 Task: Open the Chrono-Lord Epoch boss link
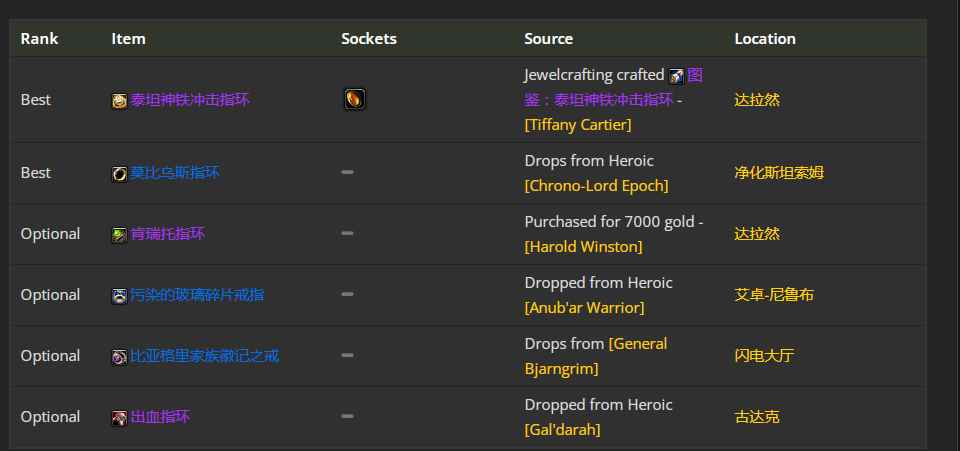coord(596,186)
